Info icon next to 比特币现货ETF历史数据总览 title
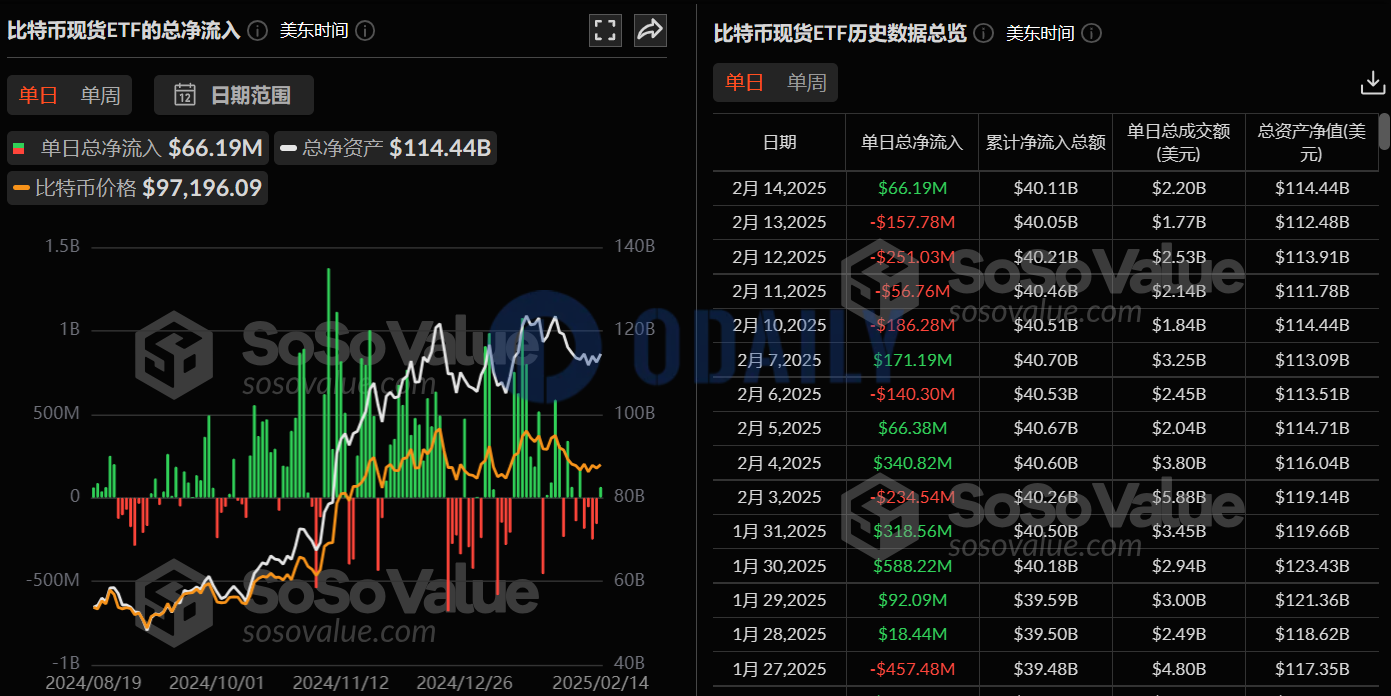Screen dimensions: 1391x696 [x=984, y=33]
